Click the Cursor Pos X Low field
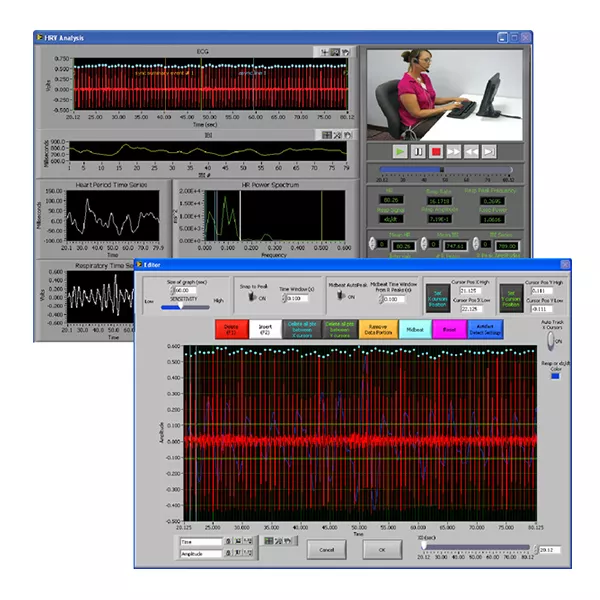This screenshot has width=600, height=600. tap(470, 309)
